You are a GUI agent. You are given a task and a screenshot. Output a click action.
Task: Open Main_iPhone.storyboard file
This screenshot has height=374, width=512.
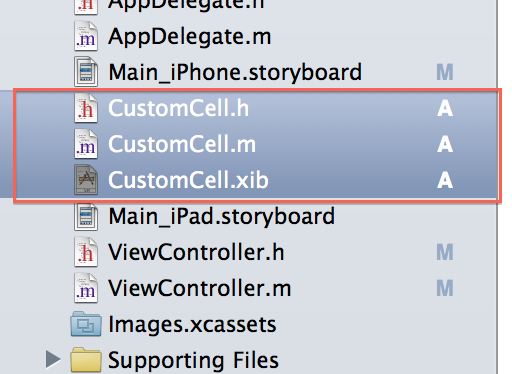click(x=235, y=72)
